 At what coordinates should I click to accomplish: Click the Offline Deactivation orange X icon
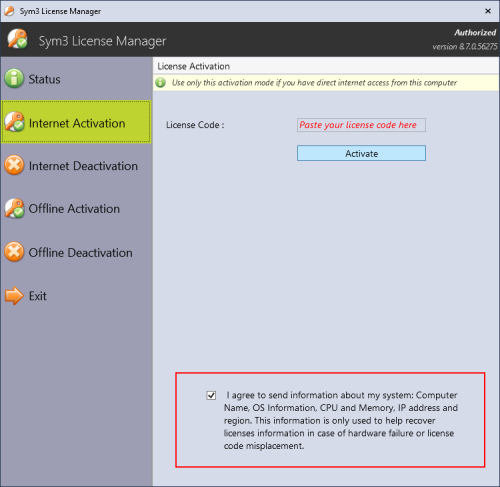pyautogui.click(x=14, y=252)
